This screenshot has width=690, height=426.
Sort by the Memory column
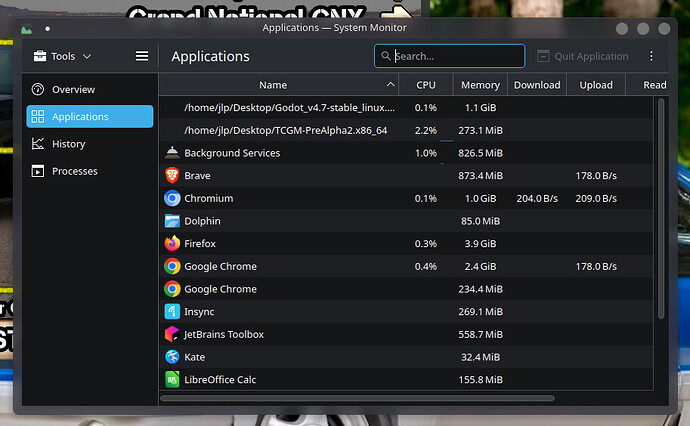pos(480,85)
